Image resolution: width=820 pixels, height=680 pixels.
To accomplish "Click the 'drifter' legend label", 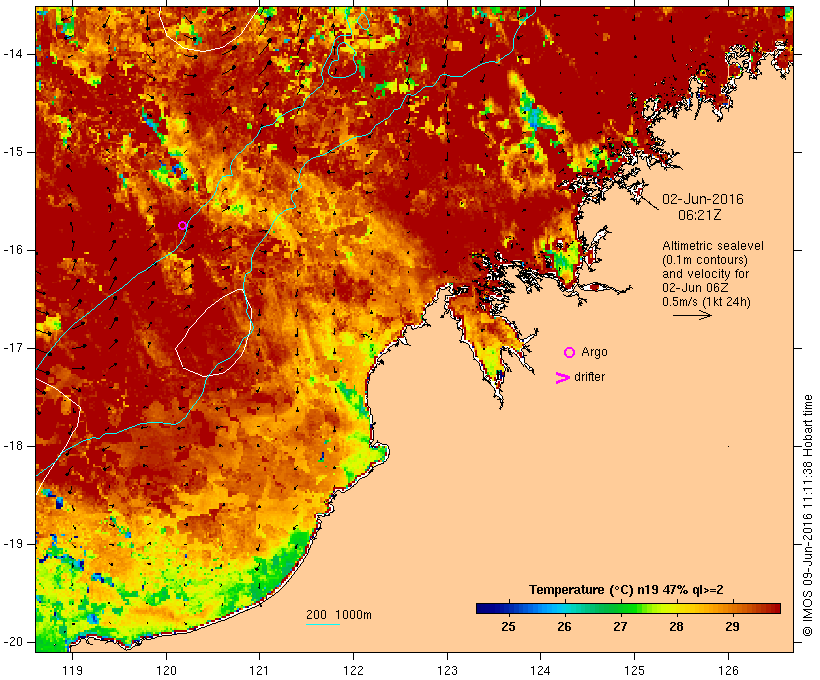I will click(589, 377).
